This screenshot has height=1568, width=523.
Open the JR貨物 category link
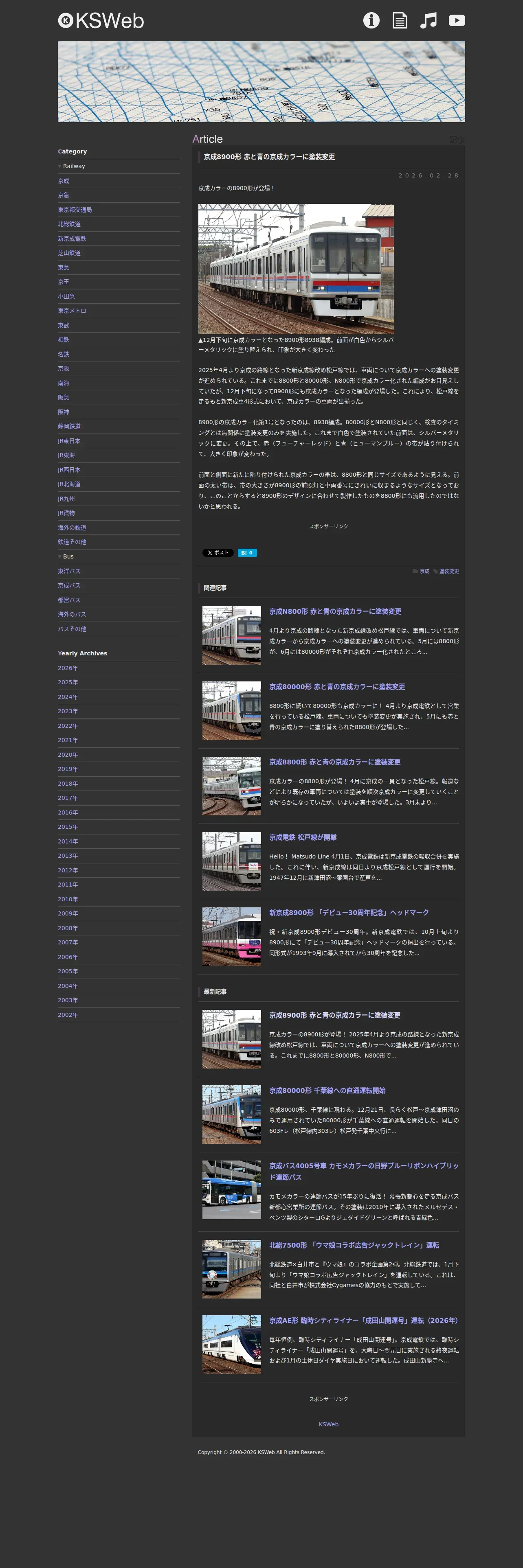point(66,513)
